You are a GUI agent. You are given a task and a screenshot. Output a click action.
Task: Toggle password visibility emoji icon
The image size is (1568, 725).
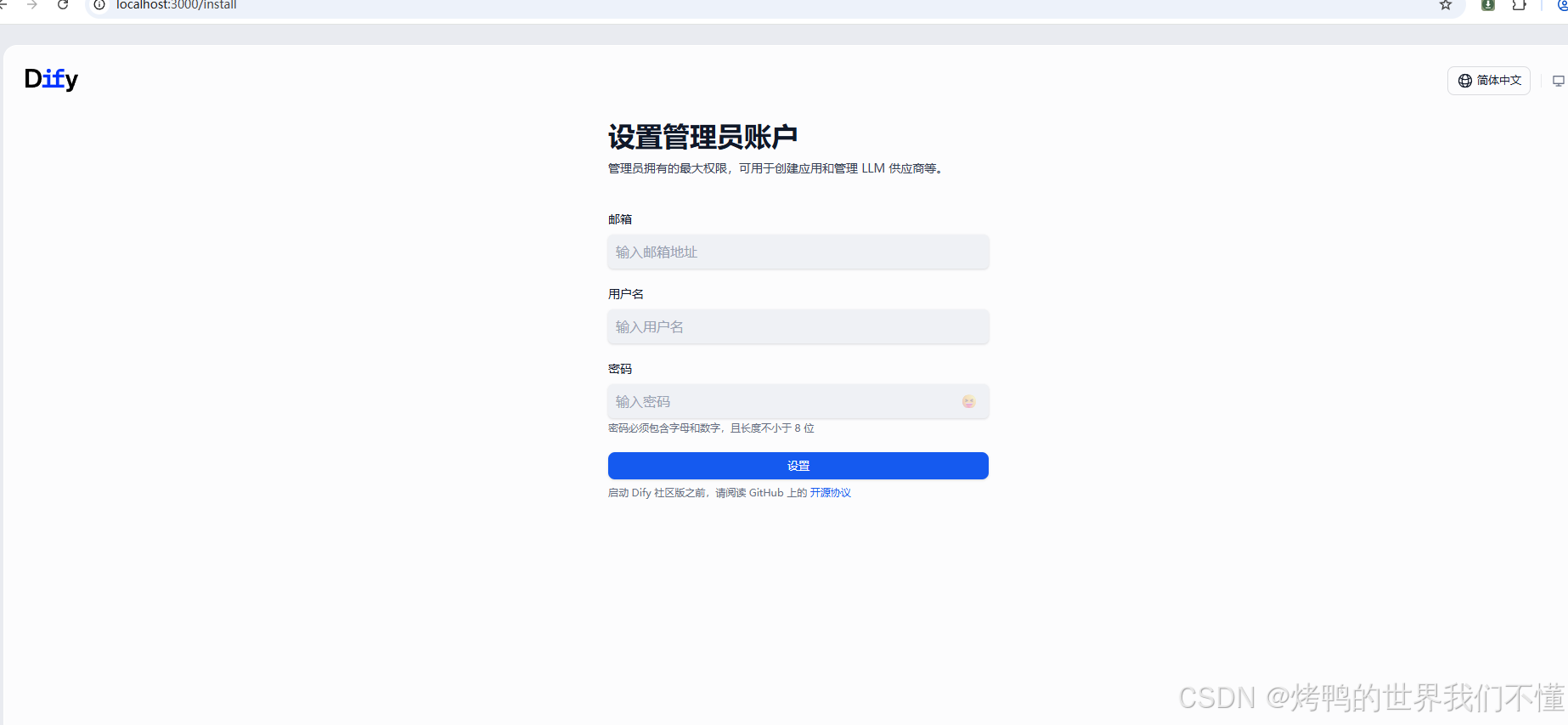click(x=969, y=402)
